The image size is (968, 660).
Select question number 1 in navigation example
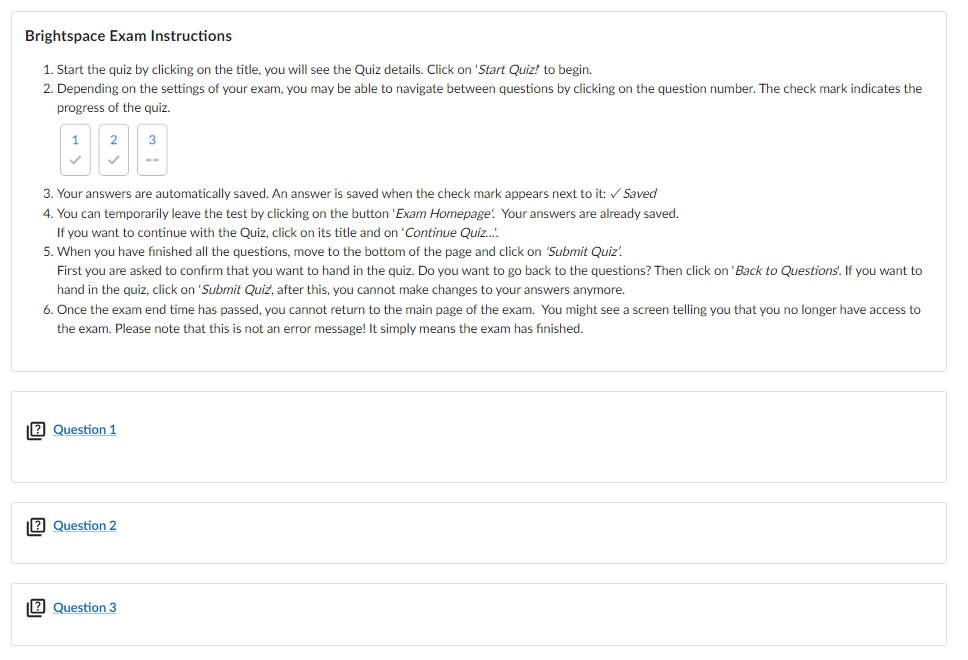coord(75,140)
